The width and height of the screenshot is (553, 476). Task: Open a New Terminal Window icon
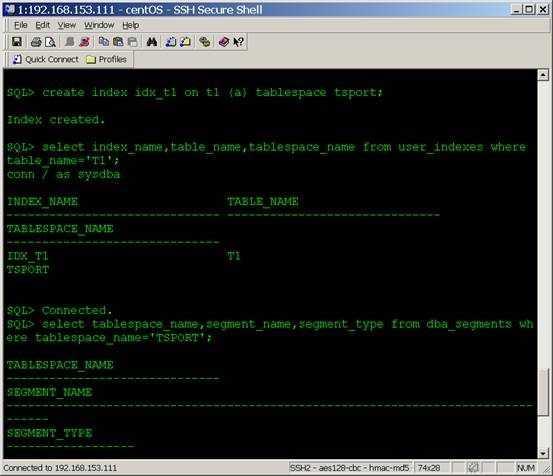click(x=171, y=42)
